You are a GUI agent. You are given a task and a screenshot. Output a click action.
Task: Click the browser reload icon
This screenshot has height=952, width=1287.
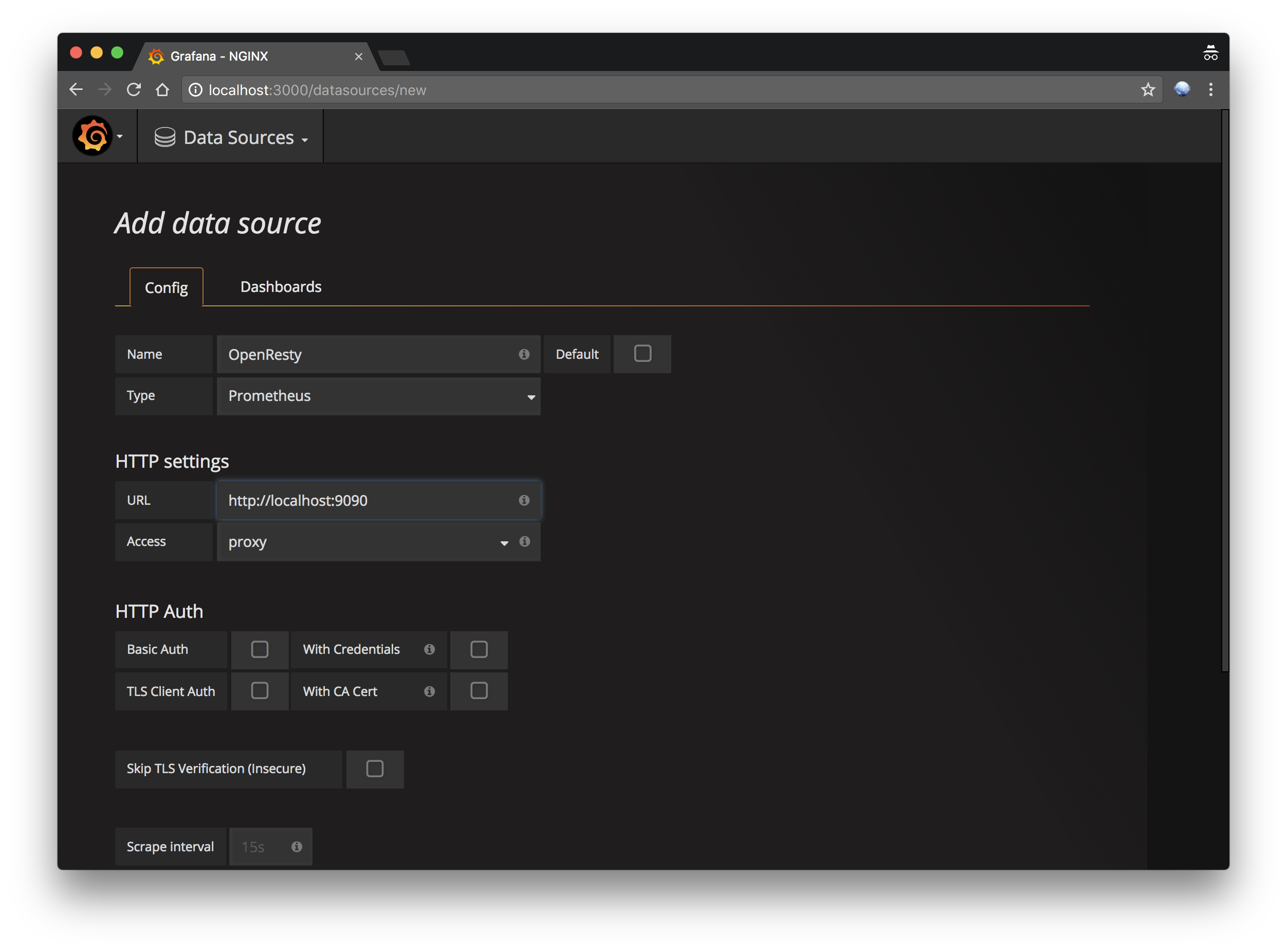click(x=134, y=89)
